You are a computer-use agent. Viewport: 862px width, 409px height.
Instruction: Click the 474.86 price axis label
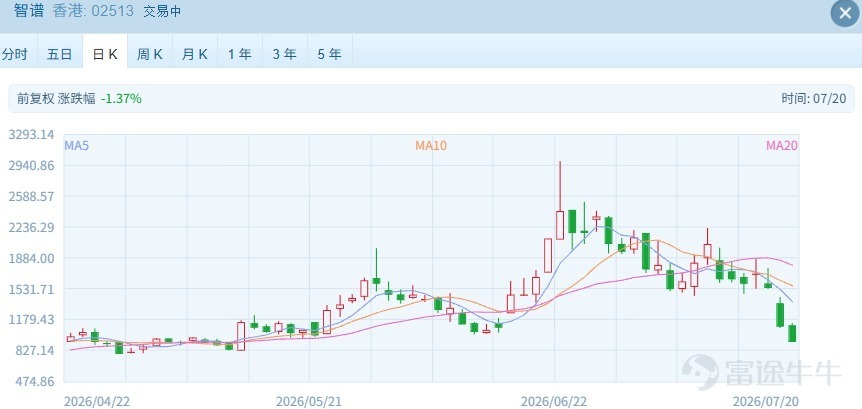[x=34, y=381]
